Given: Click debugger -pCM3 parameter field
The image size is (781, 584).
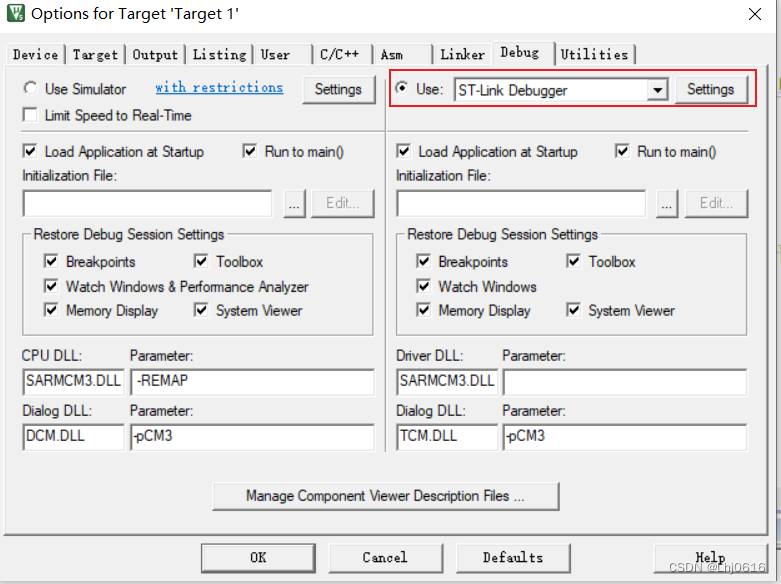Looking at the screenshot, I should point(625,437).
